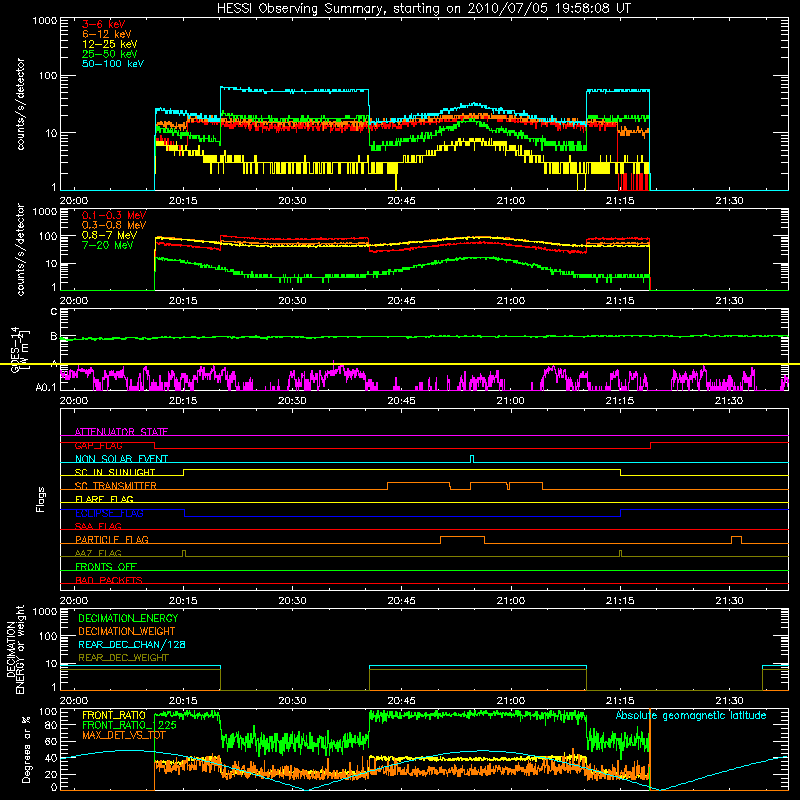Select the 12-25 keV legend label

[110, 44]
